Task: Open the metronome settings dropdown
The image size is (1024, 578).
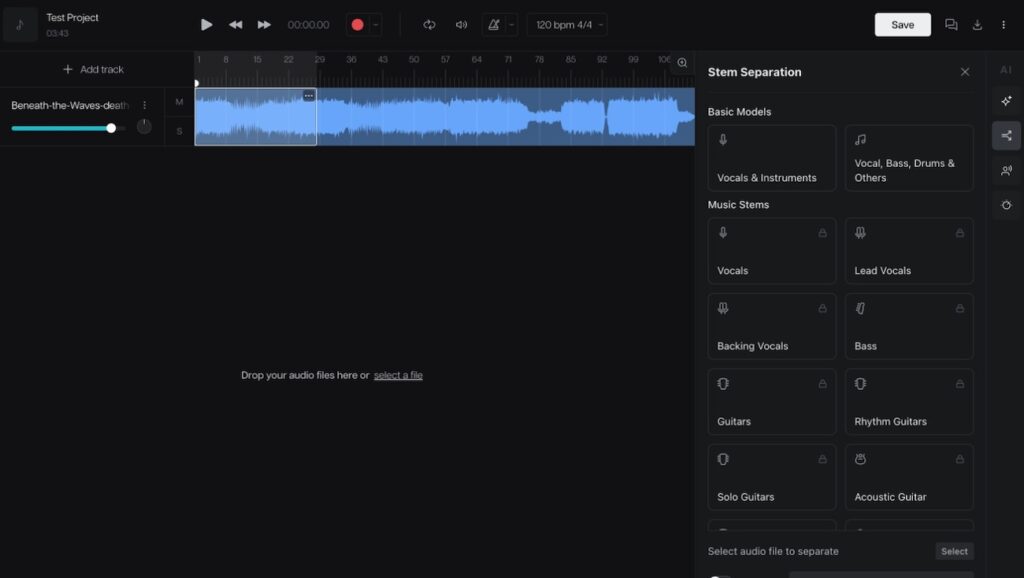Action: tap(510, 24)
